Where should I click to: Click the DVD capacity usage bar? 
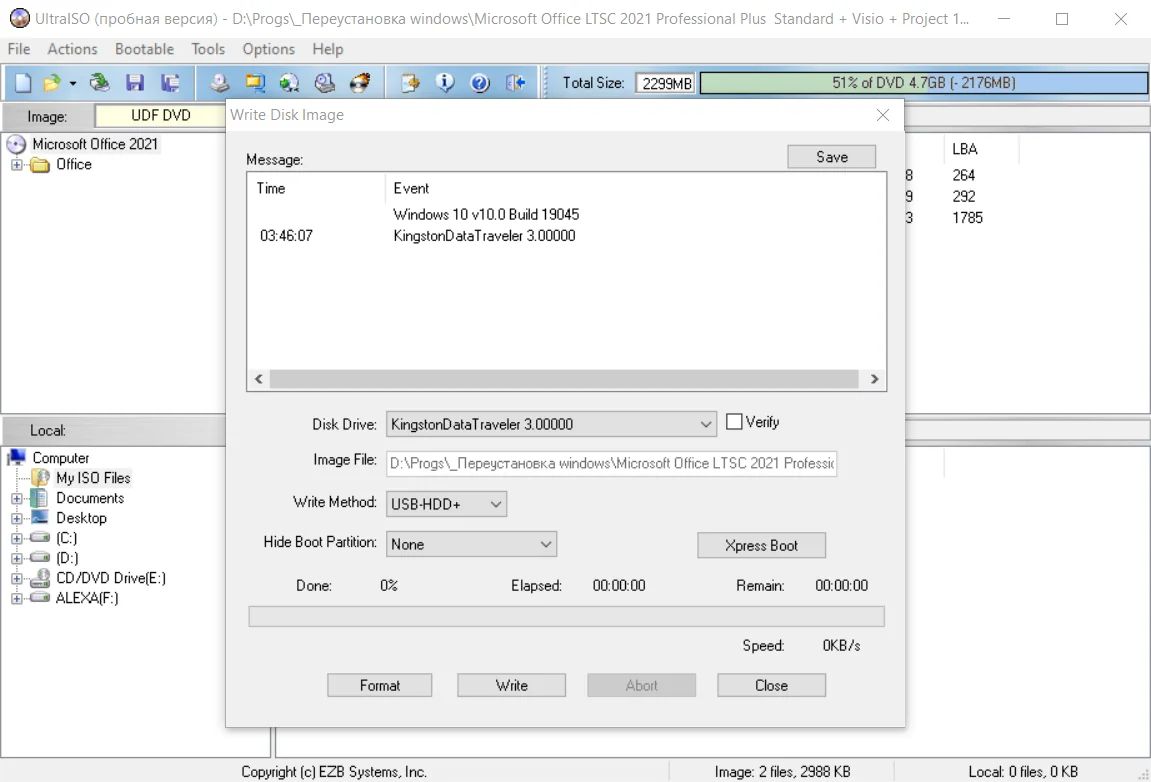click(923, 83)
